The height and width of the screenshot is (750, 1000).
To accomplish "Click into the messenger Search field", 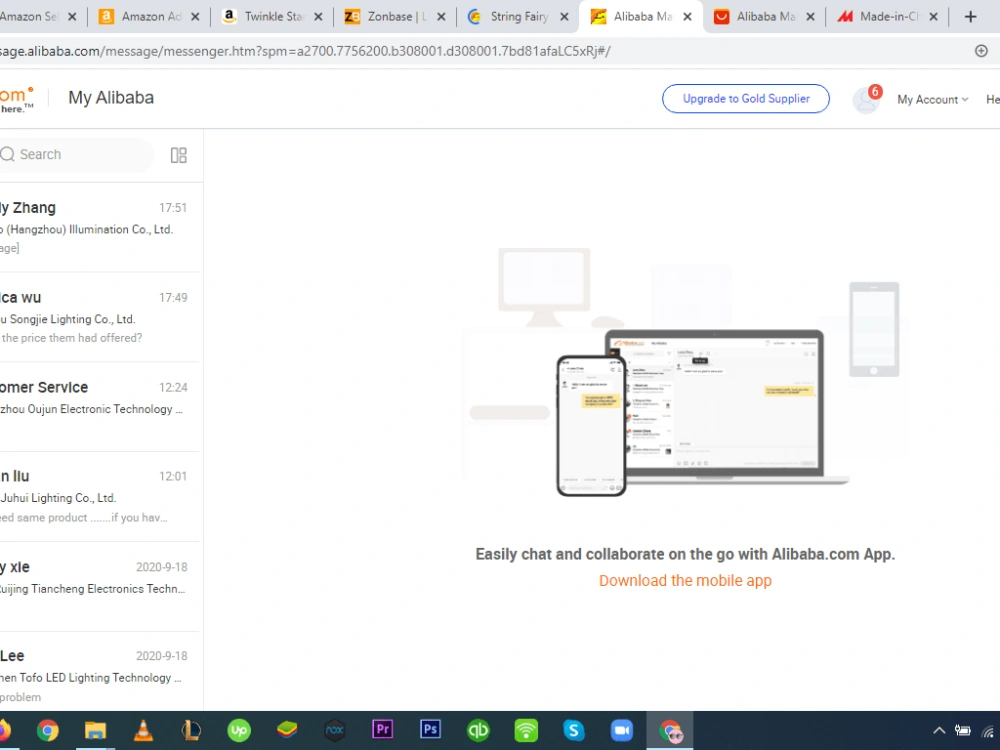I will point(77,154).
